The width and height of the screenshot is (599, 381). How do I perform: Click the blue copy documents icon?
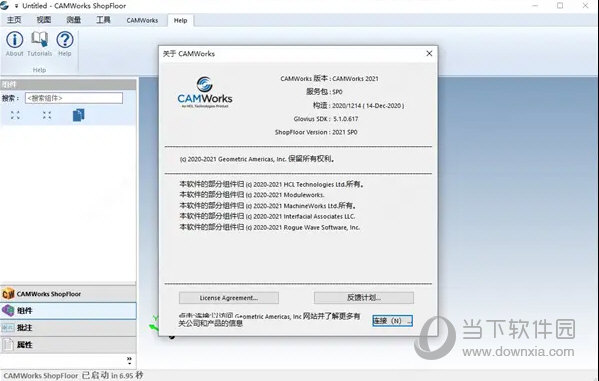78,115
